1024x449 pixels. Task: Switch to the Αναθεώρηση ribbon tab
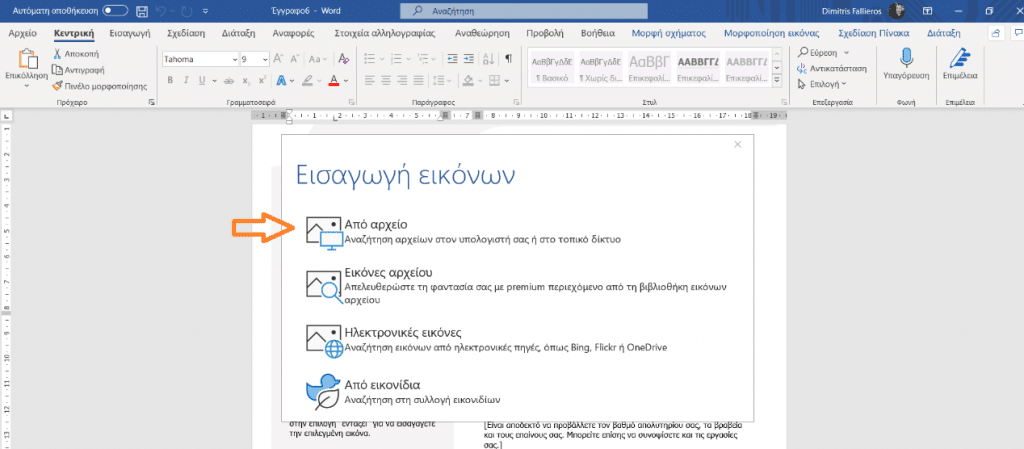click(x=482, y=33)
